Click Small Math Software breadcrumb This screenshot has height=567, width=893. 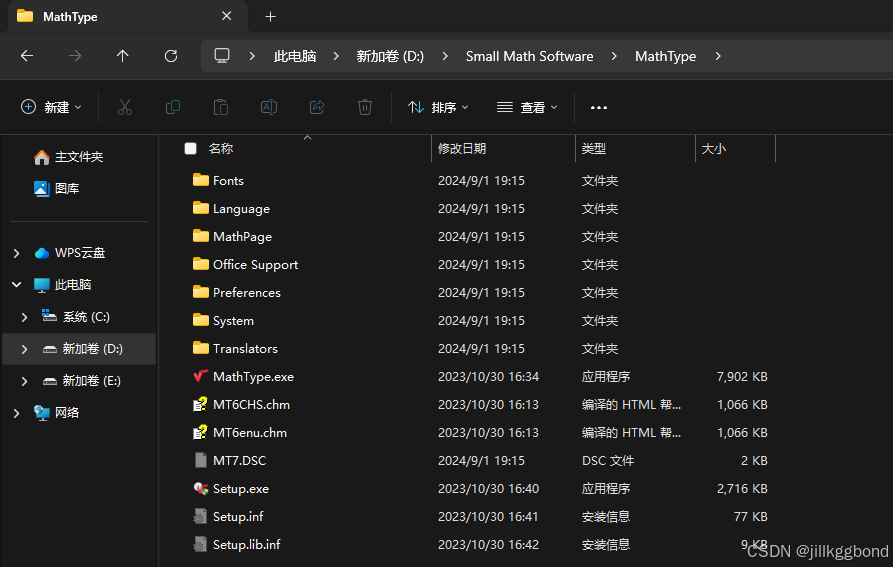(x=529, y=56)
